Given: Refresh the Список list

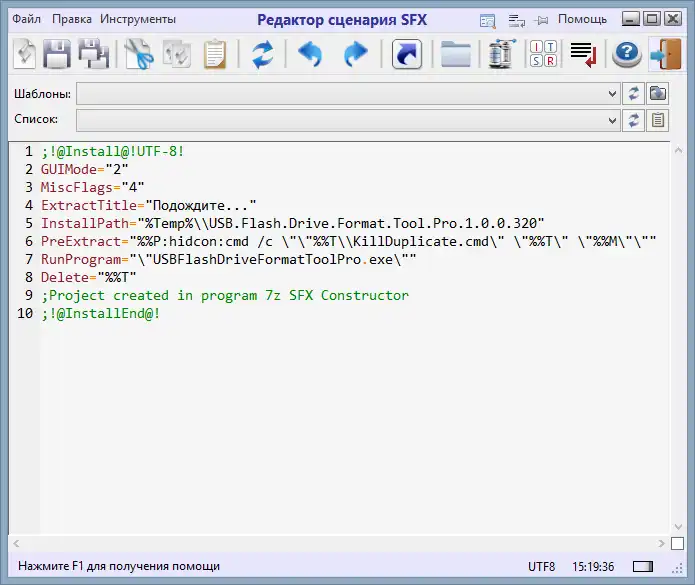Looking at the screenshot, I should (x=633, y=120).
